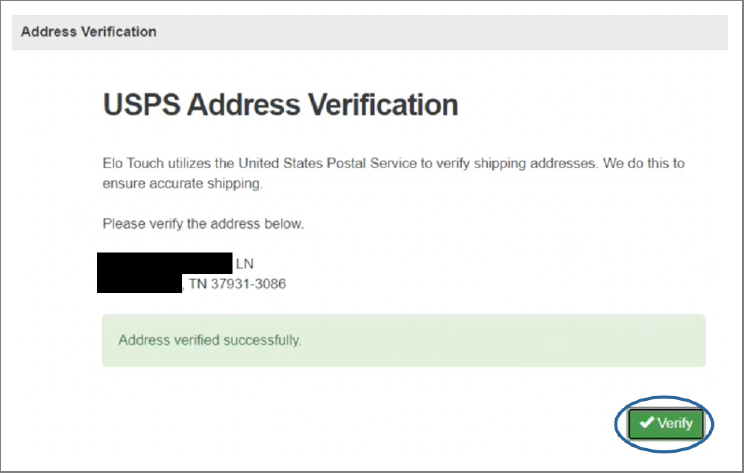Click 'Please verify the address below.' text
The width and height of the screenshot is (744, 473).
point(203,223)
